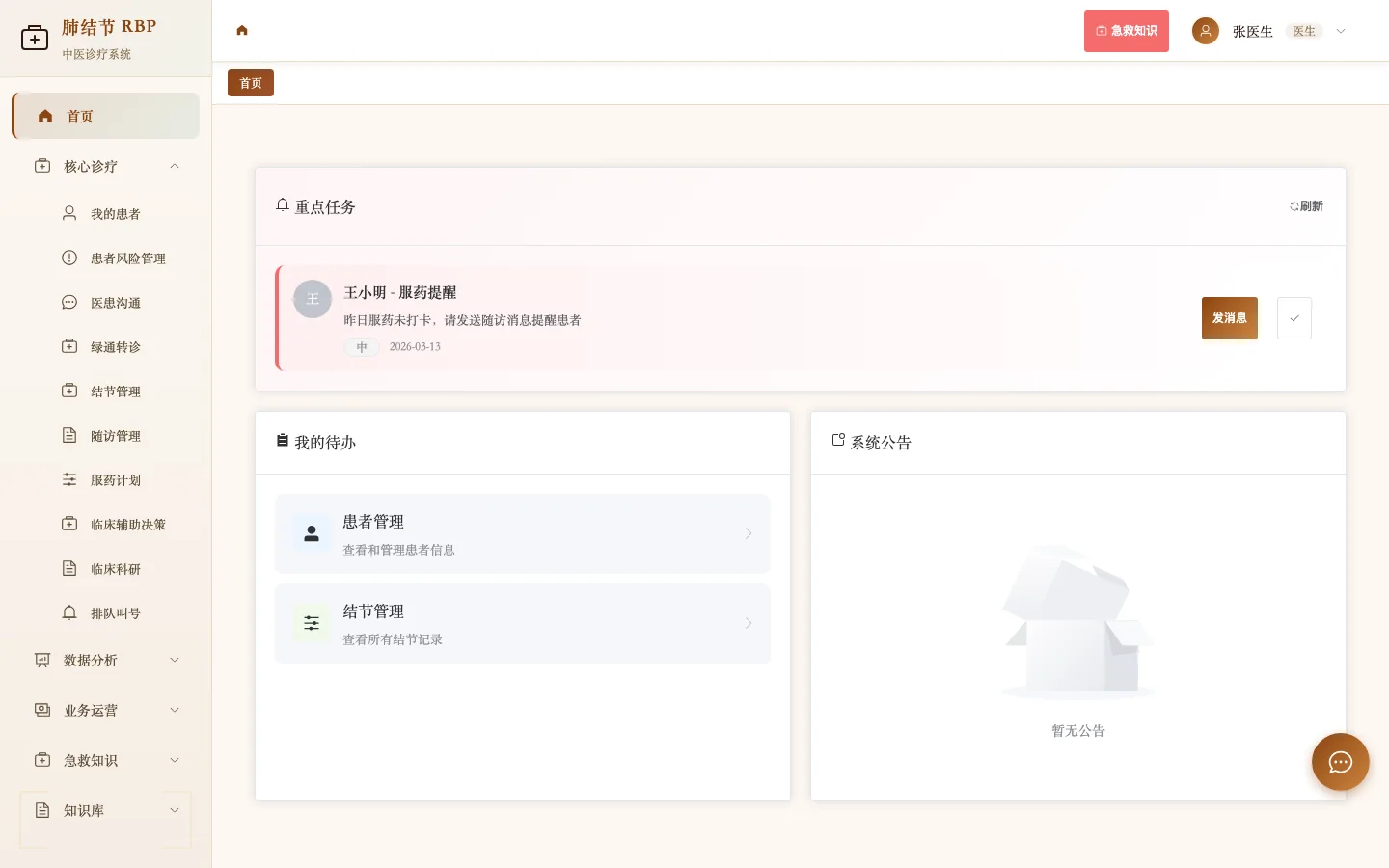The width and height of the screenshot is (1389, 868).
Task: Click the 数据分析 chart icon
Action: (42, 660)
